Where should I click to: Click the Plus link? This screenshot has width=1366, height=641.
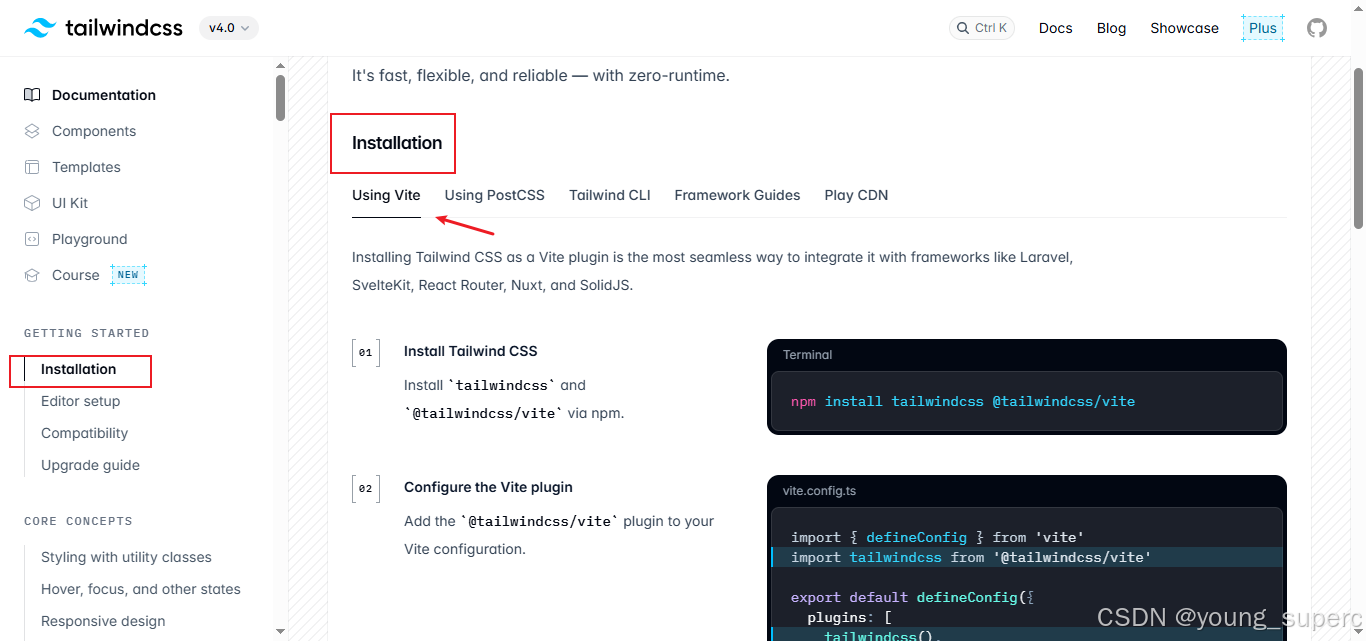1263,28
